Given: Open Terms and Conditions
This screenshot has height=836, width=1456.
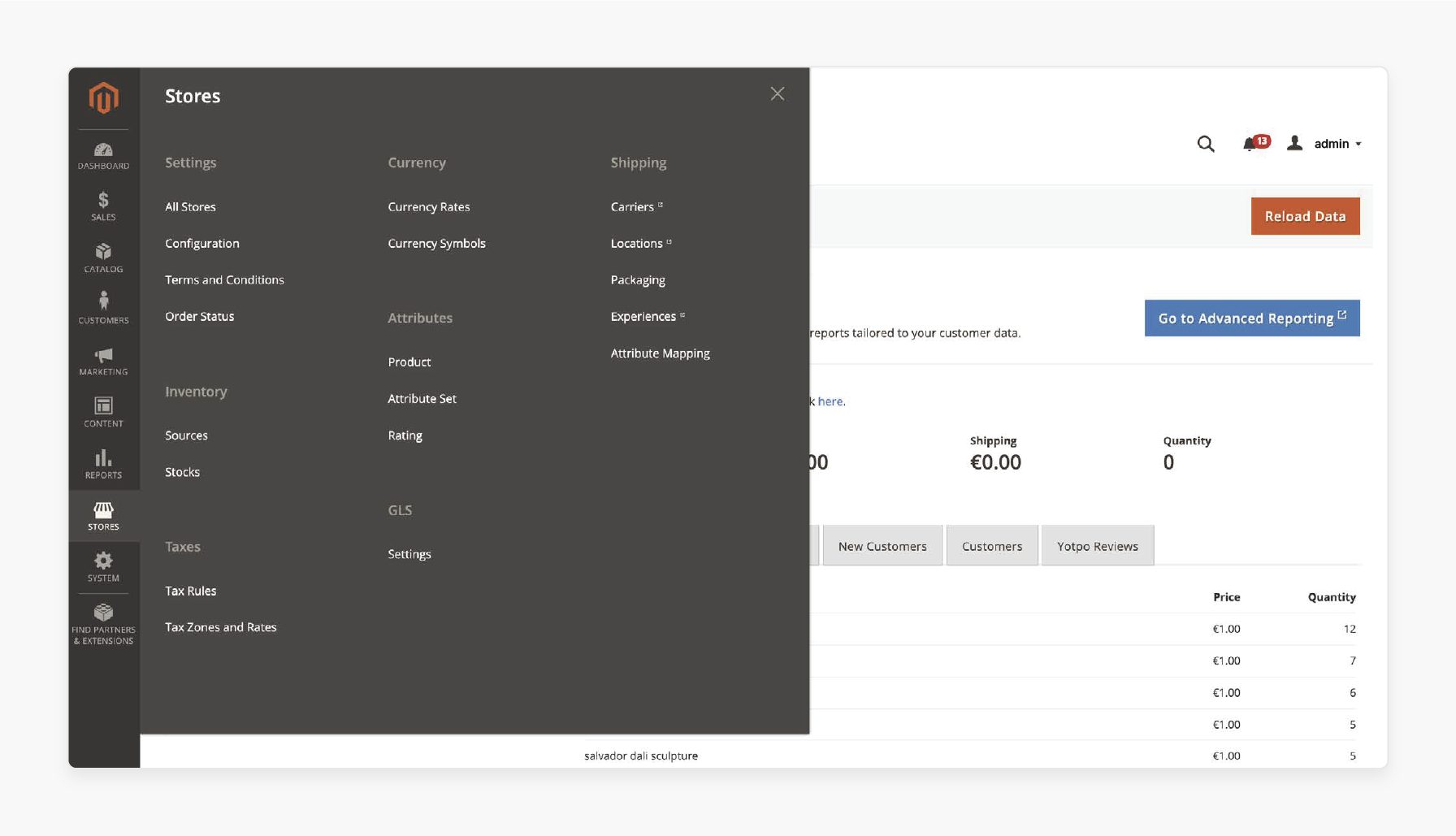Looking at the screenshot, I should [224, 279].
